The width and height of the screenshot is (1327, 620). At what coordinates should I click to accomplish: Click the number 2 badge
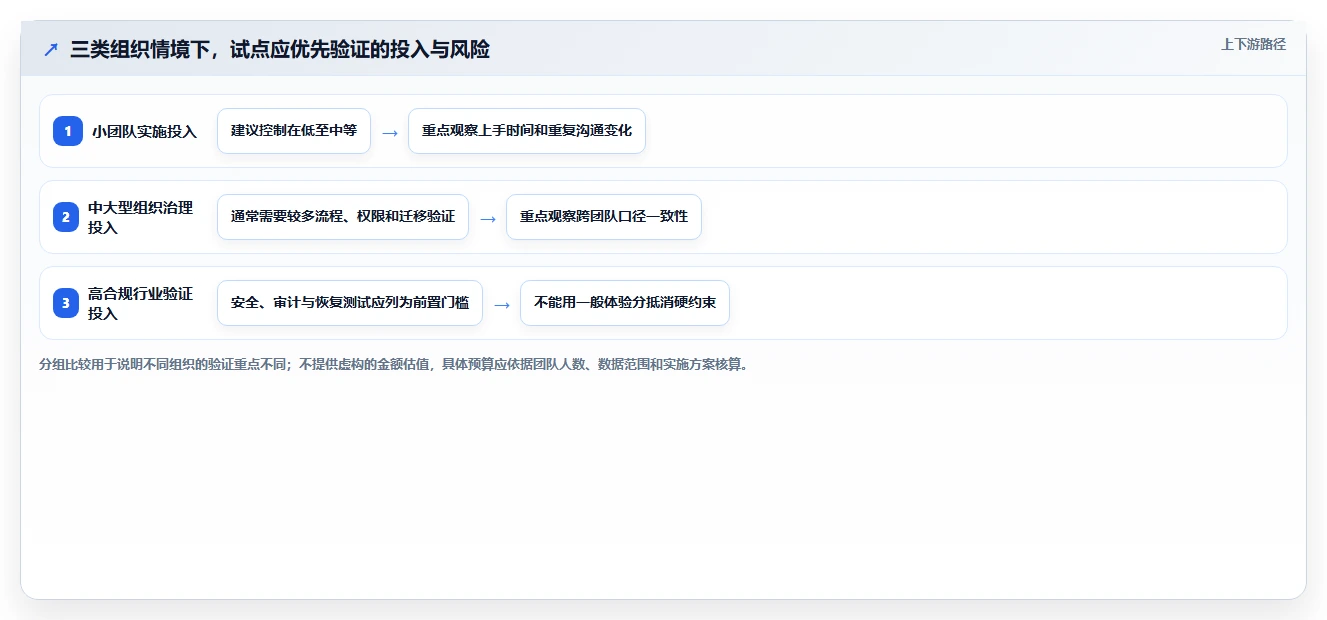click(x=67, y=217)
